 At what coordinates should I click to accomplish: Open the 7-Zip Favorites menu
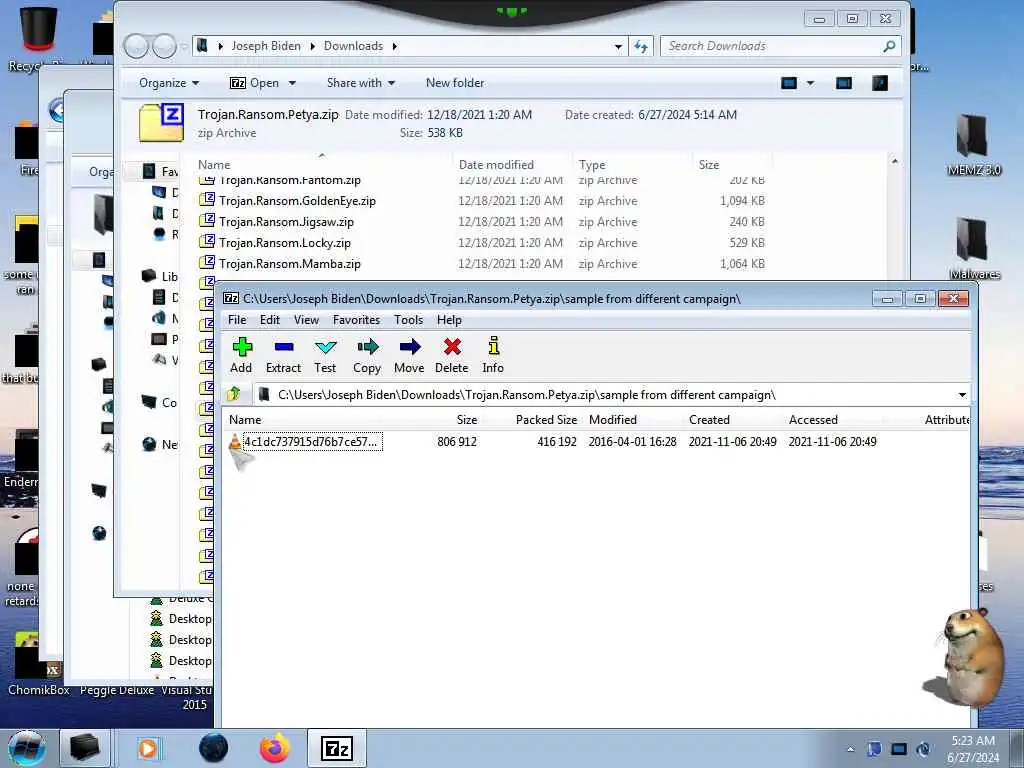357,320
